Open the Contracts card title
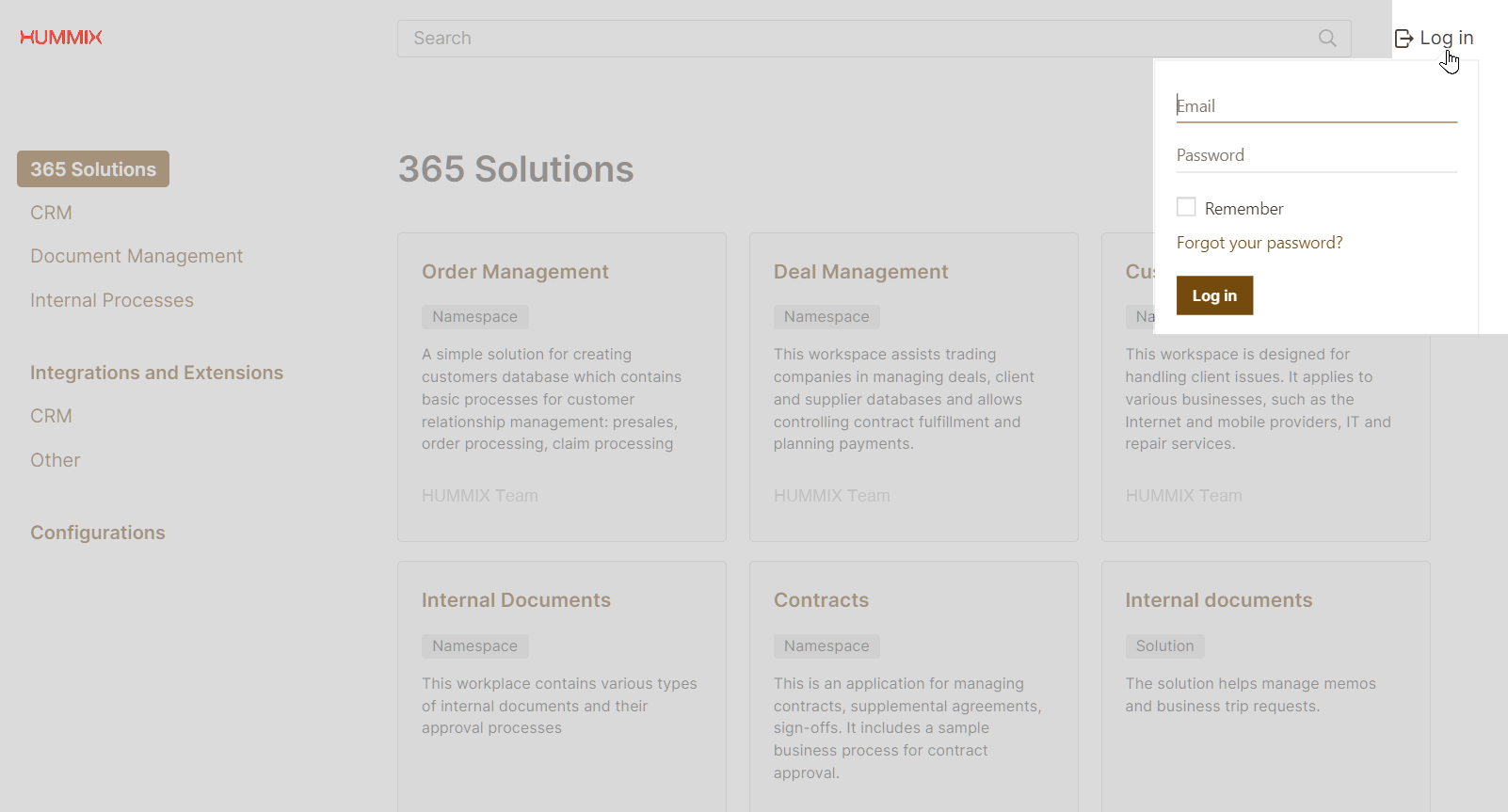The image size is (1508, 812). click(821, 600)
